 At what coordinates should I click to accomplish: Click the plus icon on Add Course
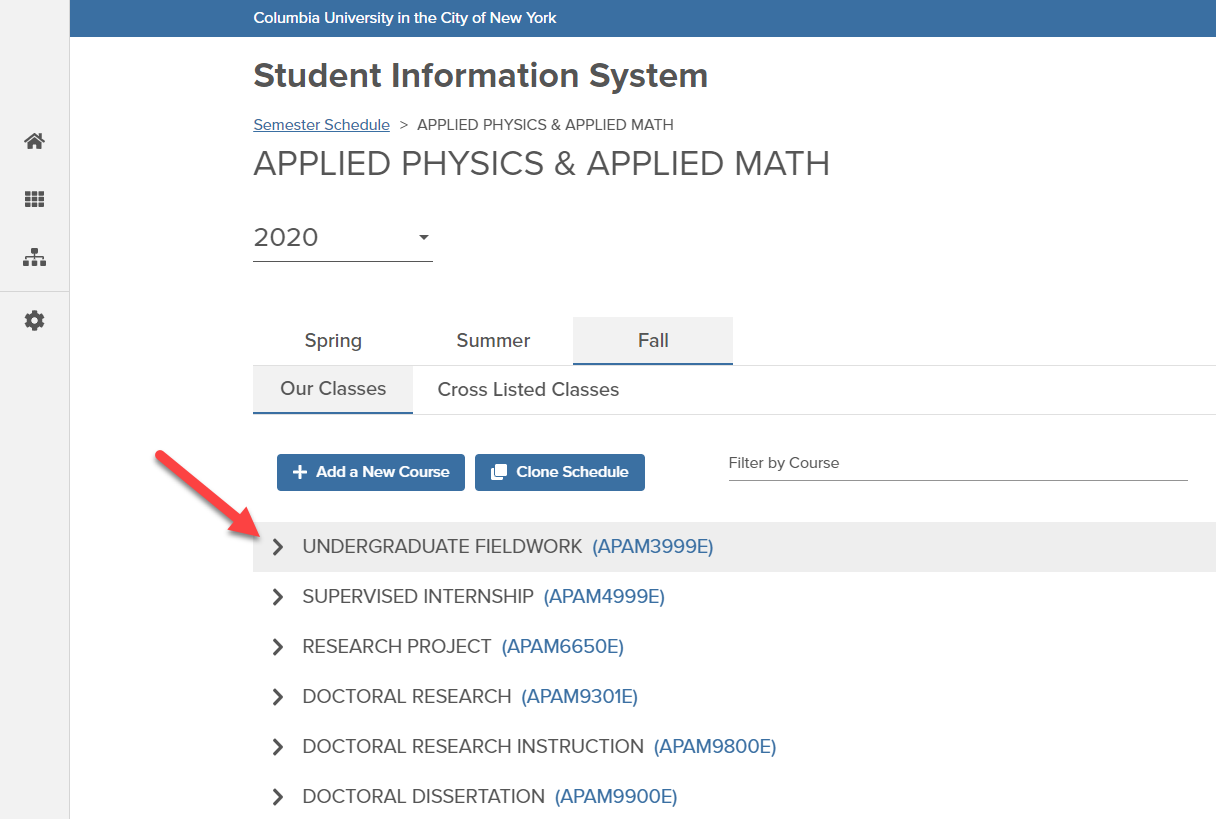(300, 472)
